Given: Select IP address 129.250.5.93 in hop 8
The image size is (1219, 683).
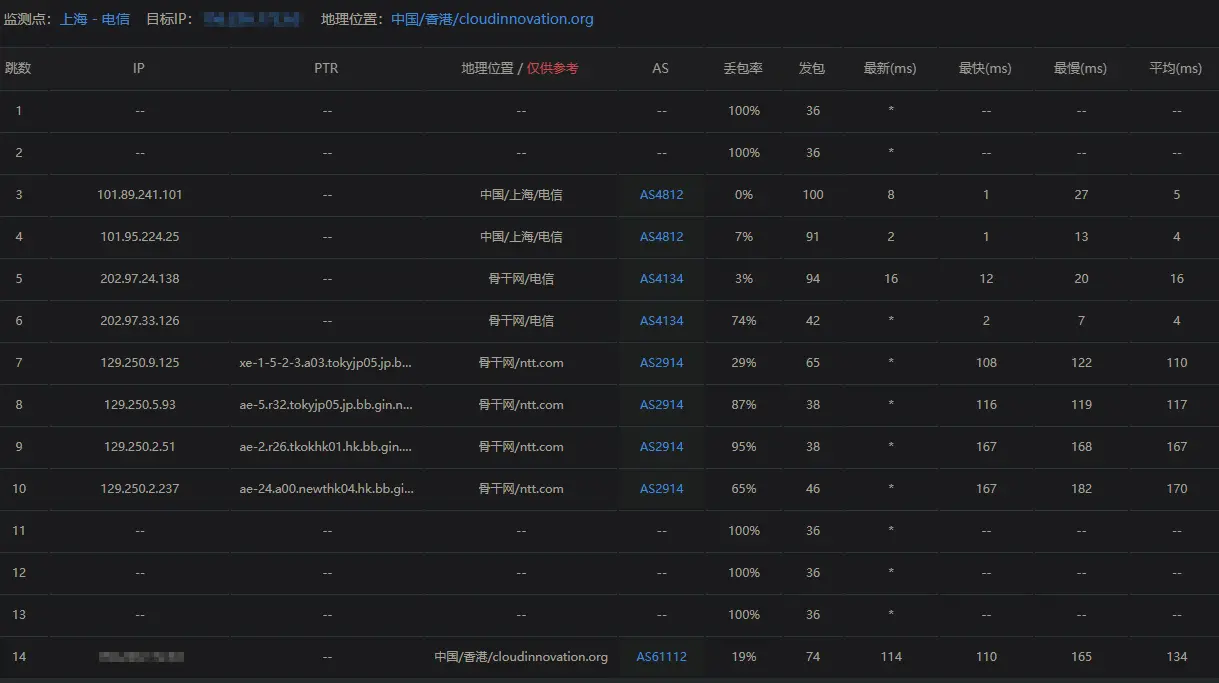Looking at the screenshot, I should [x=140, y=405].
